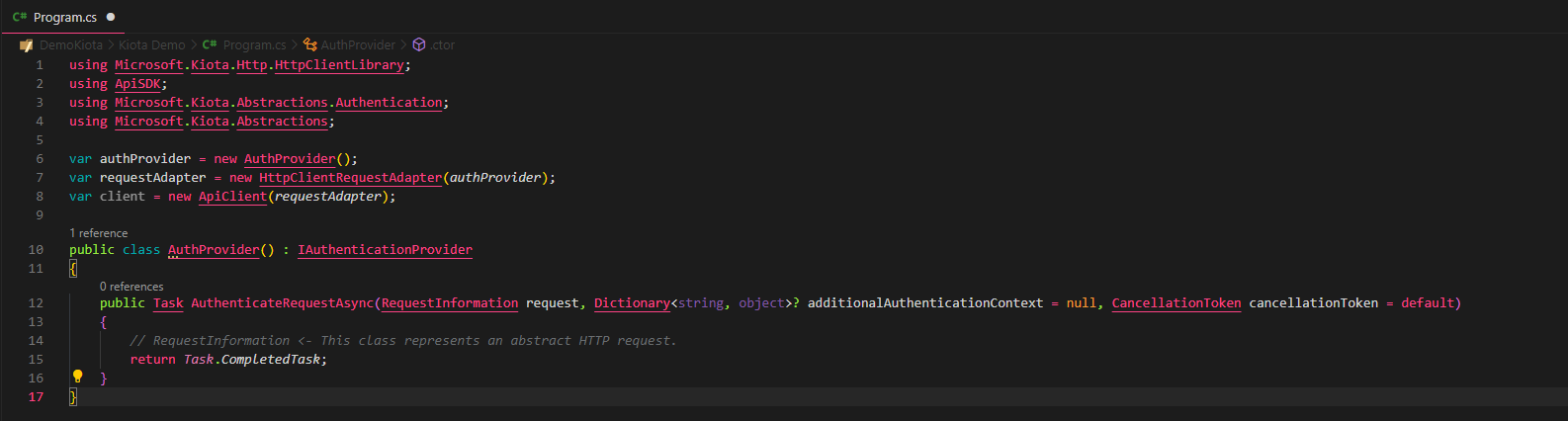Click line number 1 in the gutter

pyautogui.click(x=40, y=64)
